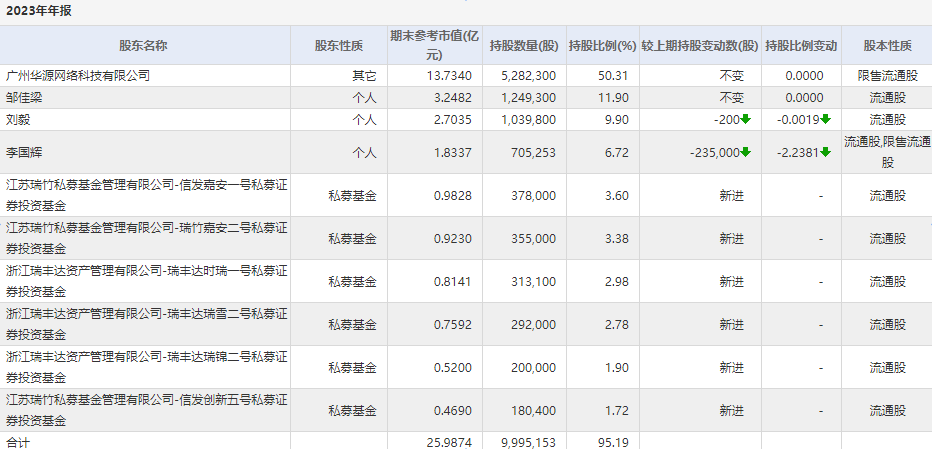The height and width of the screenshot is (449, 932).
Task: Click share count 378,000
Action: pos(533,195)
